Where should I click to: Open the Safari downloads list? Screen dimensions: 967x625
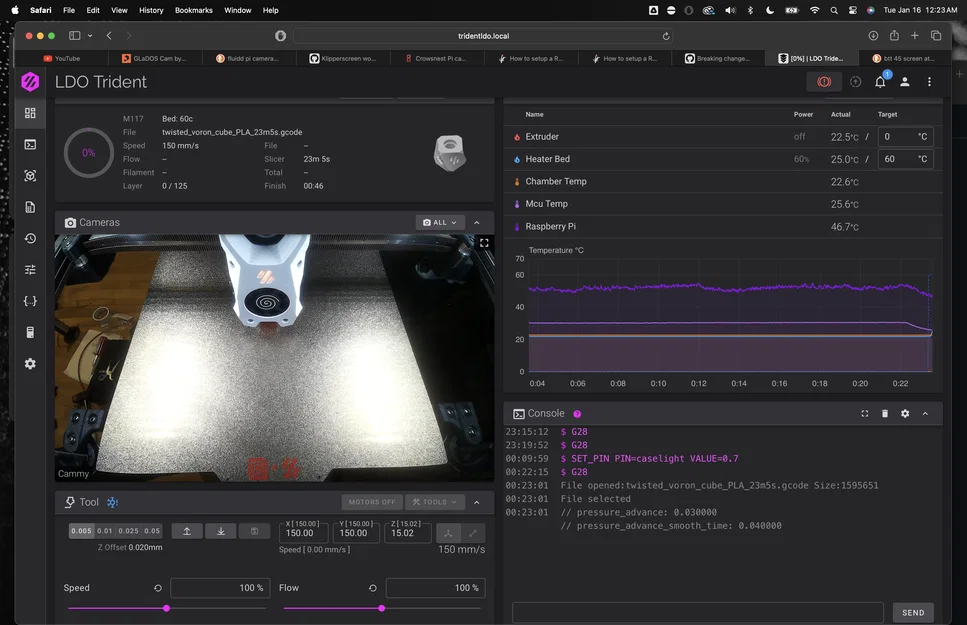pyautogui.click(x=873, y=36)
